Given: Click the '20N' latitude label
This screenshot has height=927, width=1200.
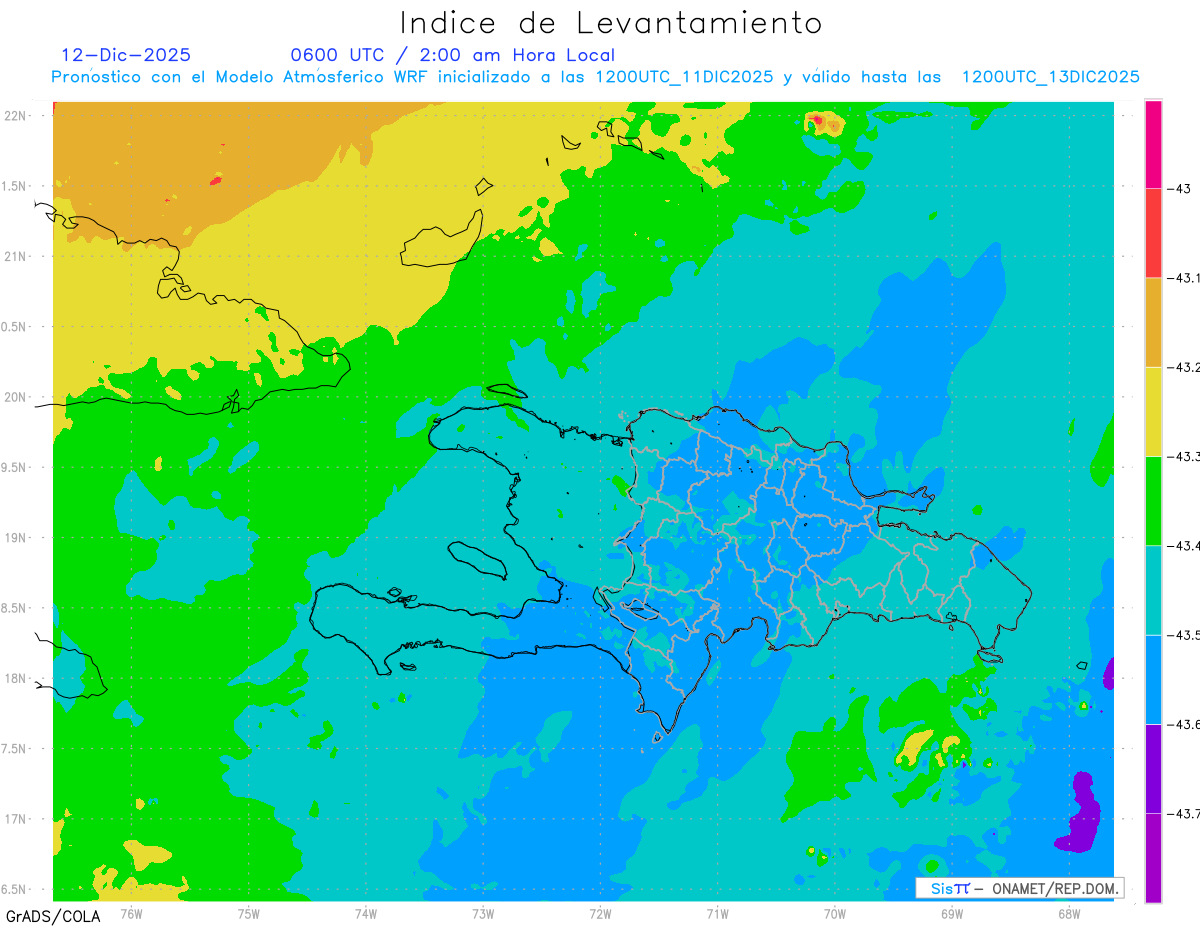Looking at the screenshot, I should [x=17, y=397].
